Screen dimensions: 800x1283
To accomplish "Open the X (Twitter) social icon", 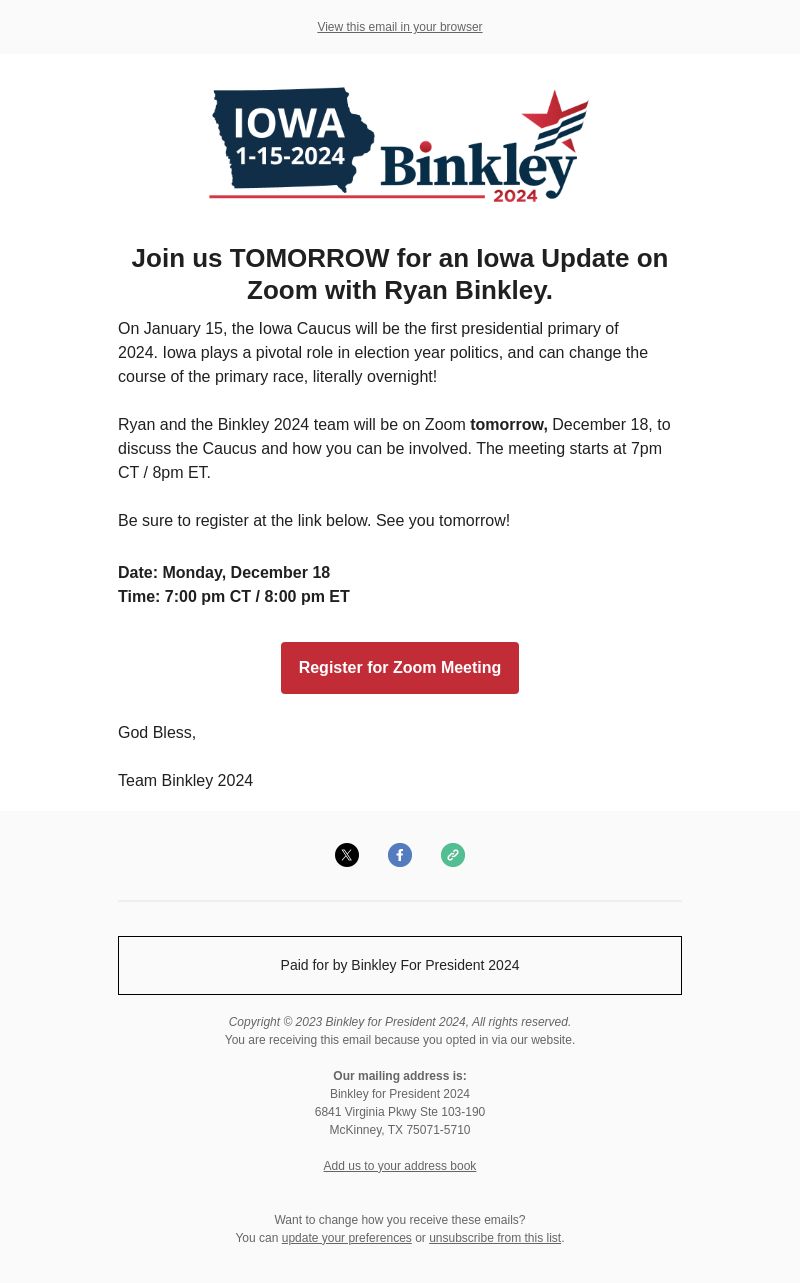I will [347, 855].
